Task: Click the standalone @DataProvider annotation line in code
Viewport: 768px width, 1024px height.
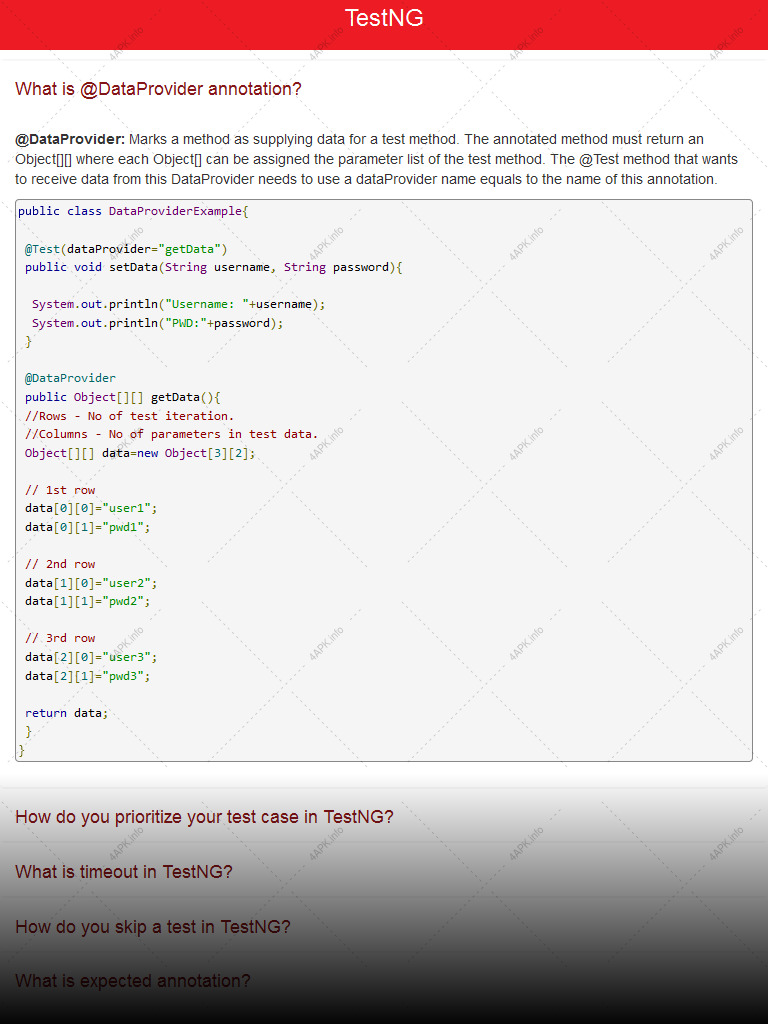Action: pyautogui.click(x=71, y=378)
